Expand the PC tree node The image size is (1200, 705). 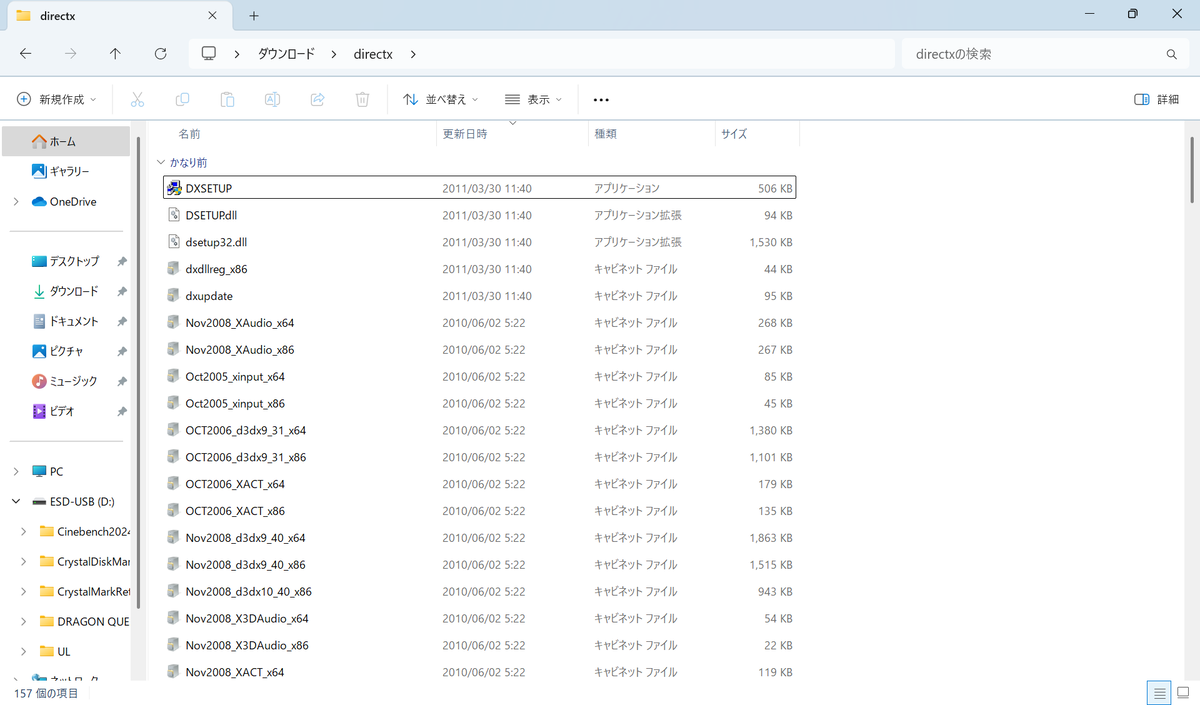click(16, 471)
